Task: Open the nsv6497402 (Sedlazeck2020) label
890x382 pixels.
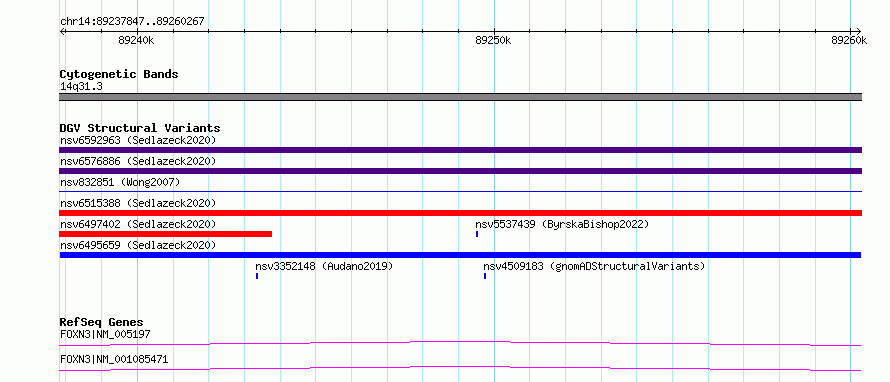Action: [138, 224]
